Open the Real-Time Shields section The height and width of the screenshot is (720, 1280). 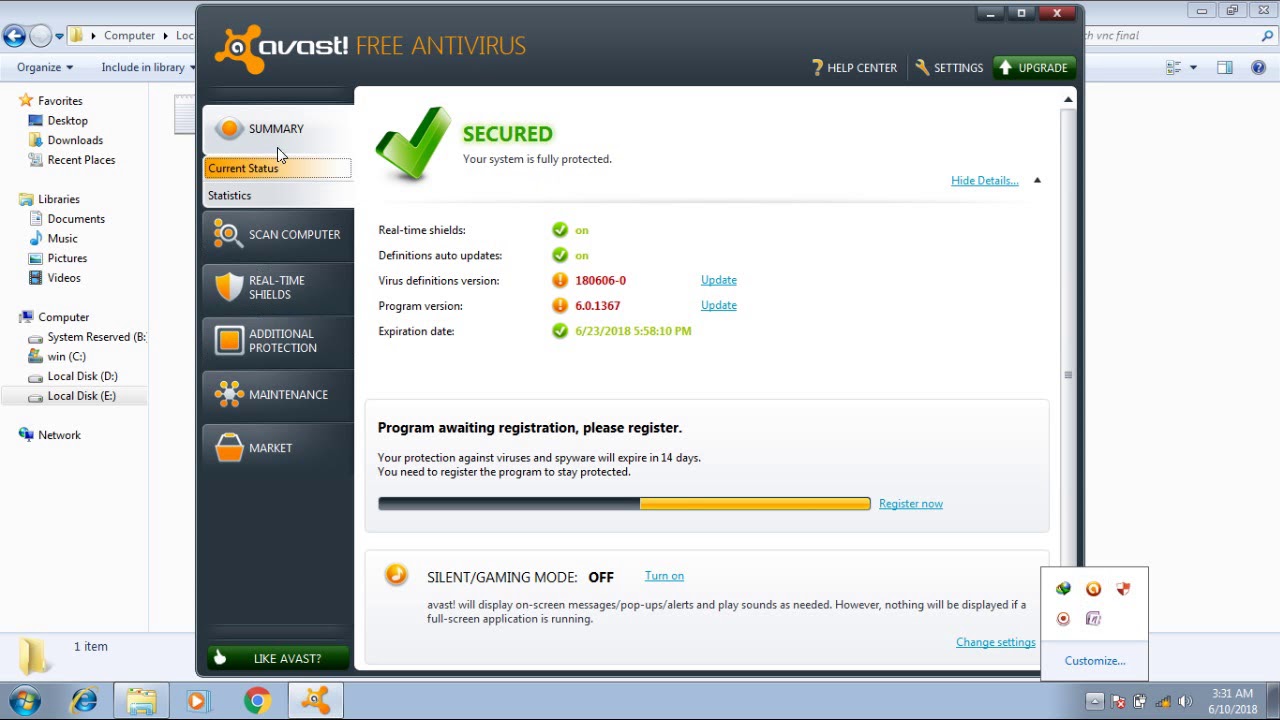click(x=278, y=287)
